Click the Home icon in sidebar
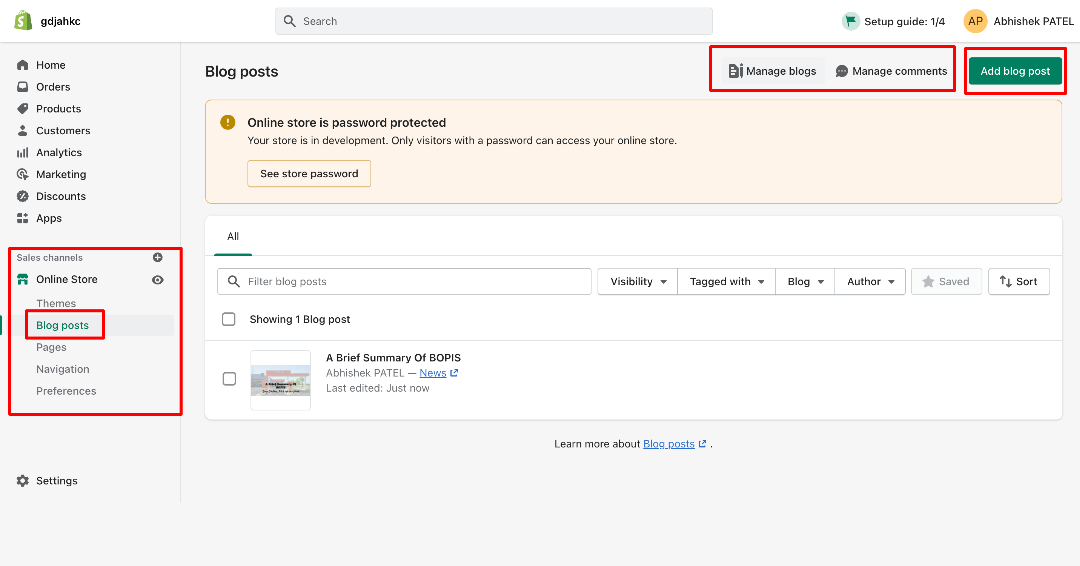The image size is (1080, 566). point(23,65)
